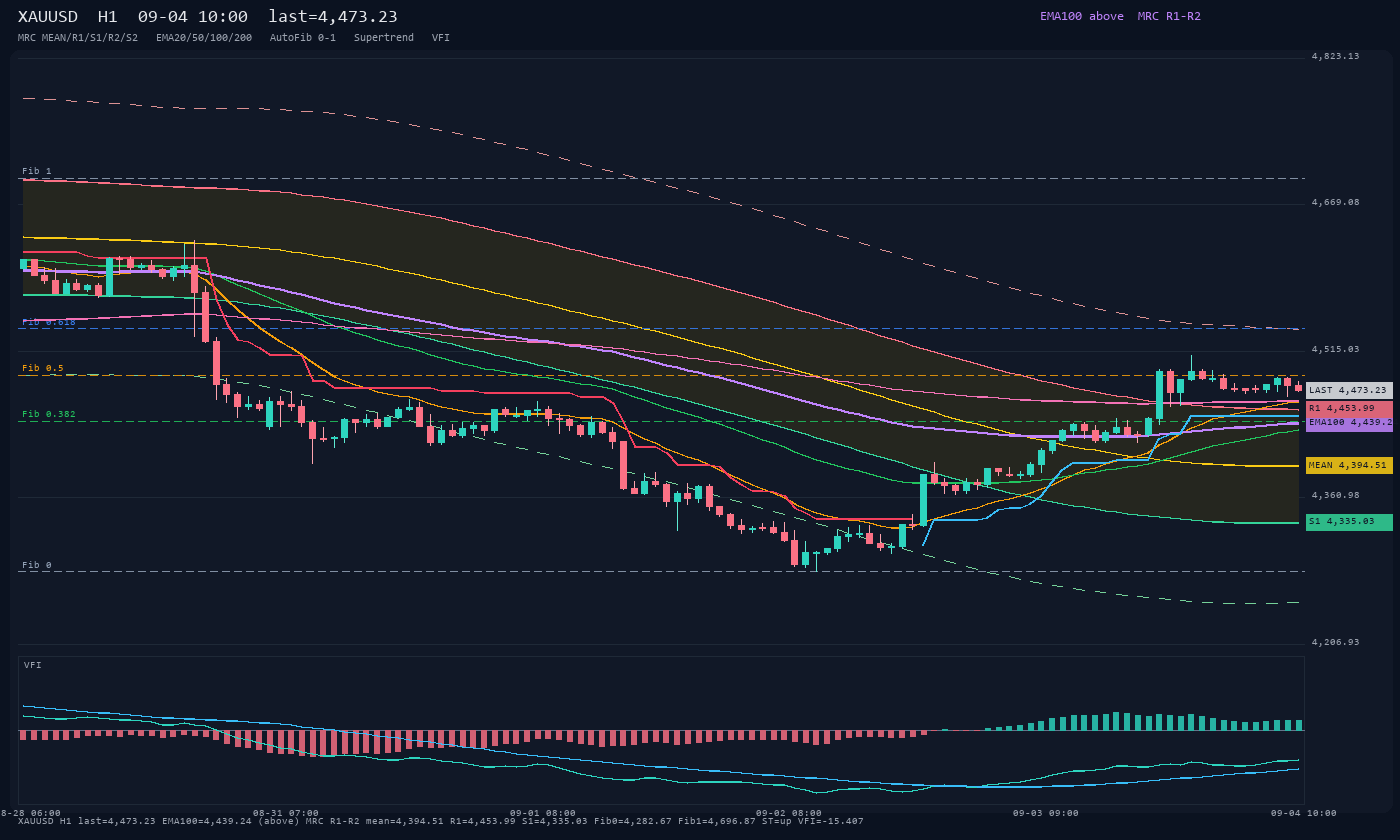Click the Fib 0.5 level label
This screenshot has height=840, width=1400.
[43, 368]
